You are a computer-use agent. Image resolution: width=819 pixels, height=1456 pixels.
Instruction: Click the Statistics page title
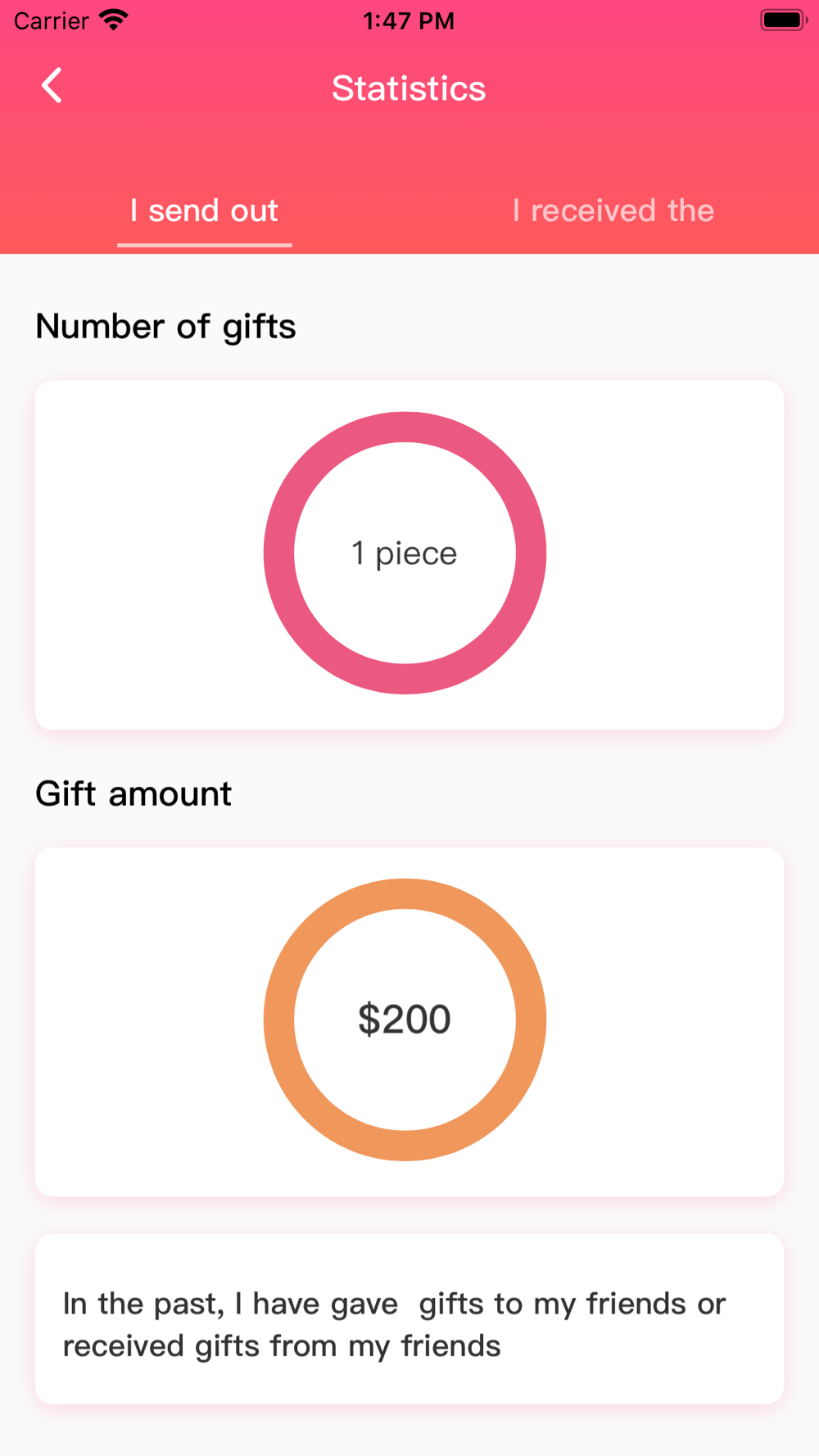click(x=409, y=88)
